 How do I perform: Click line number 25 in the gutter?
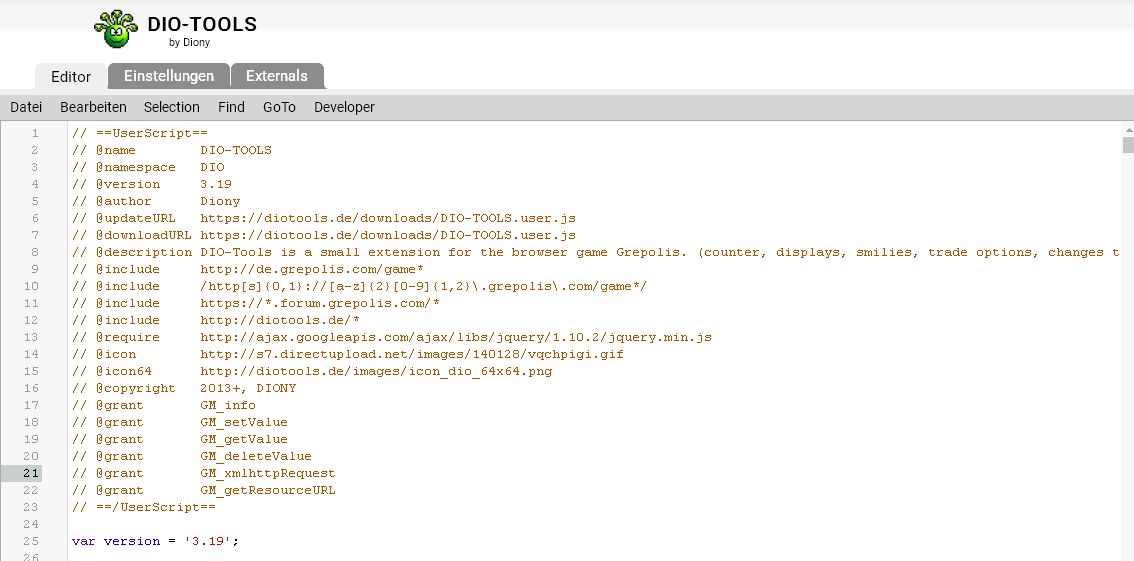point(31,541)
